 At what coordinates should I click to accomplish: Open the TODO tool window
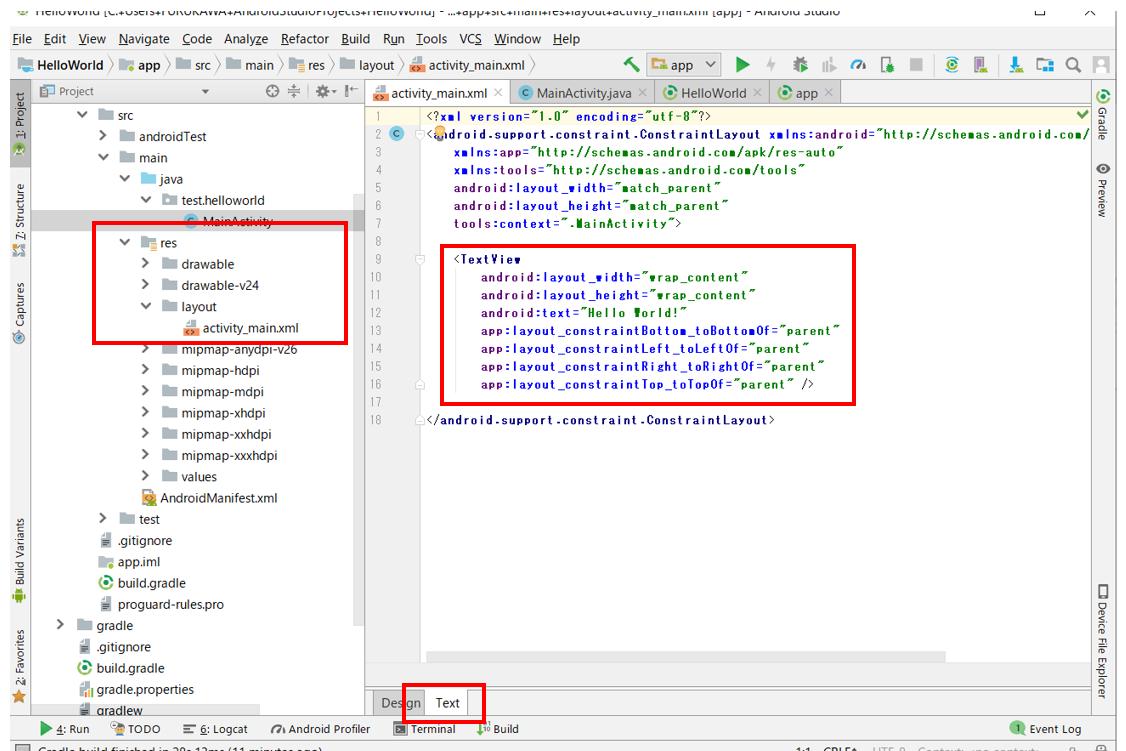tap(136, 729)
